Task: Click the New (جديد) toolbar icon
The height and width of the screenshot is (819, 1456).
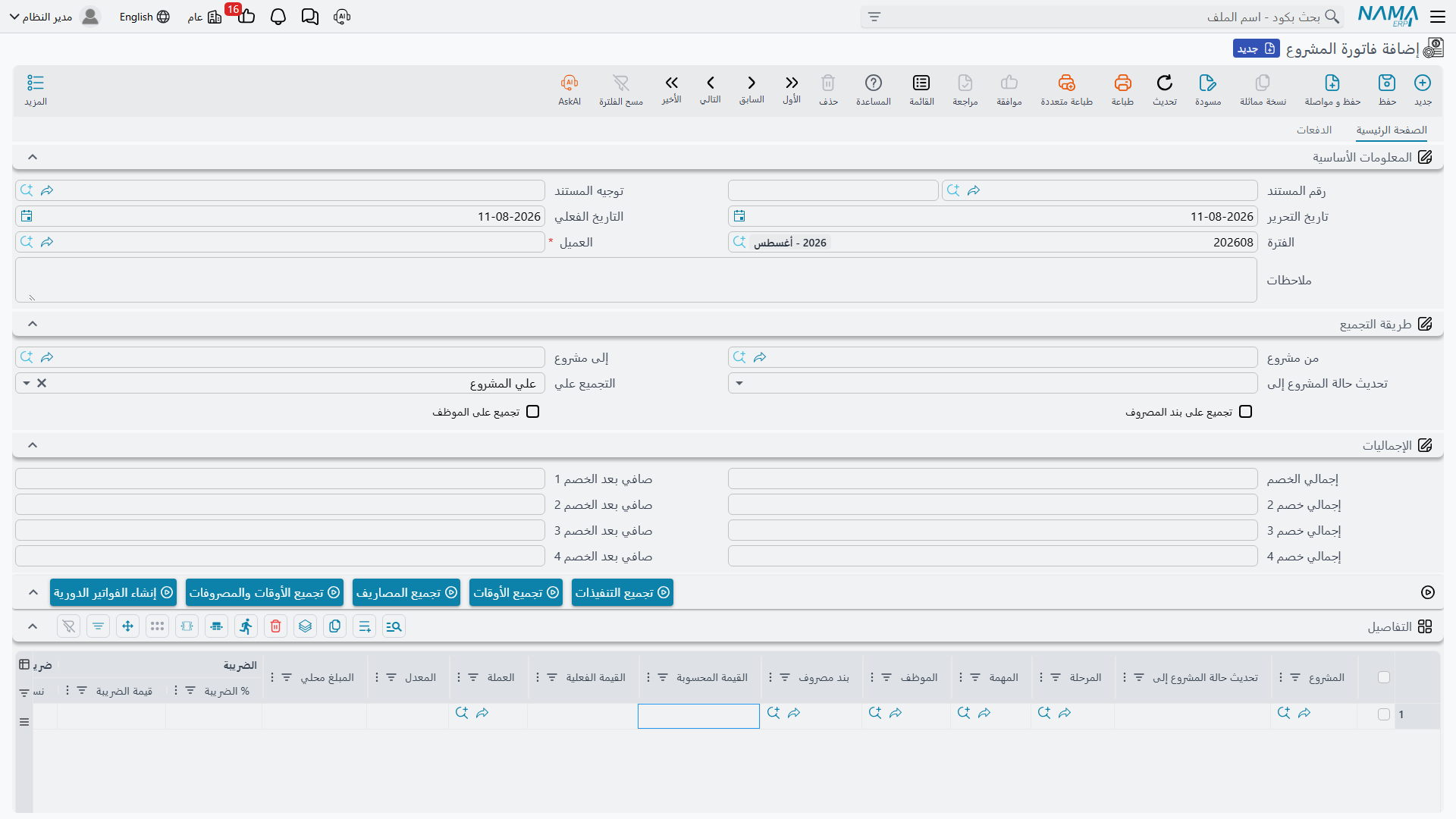Action: 1423,83
